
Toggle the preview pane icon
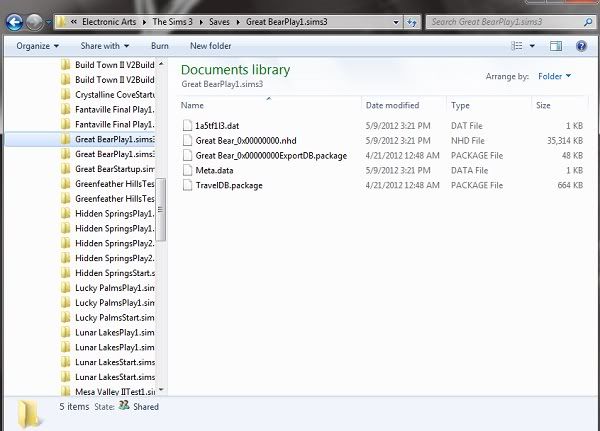point(556,46)
